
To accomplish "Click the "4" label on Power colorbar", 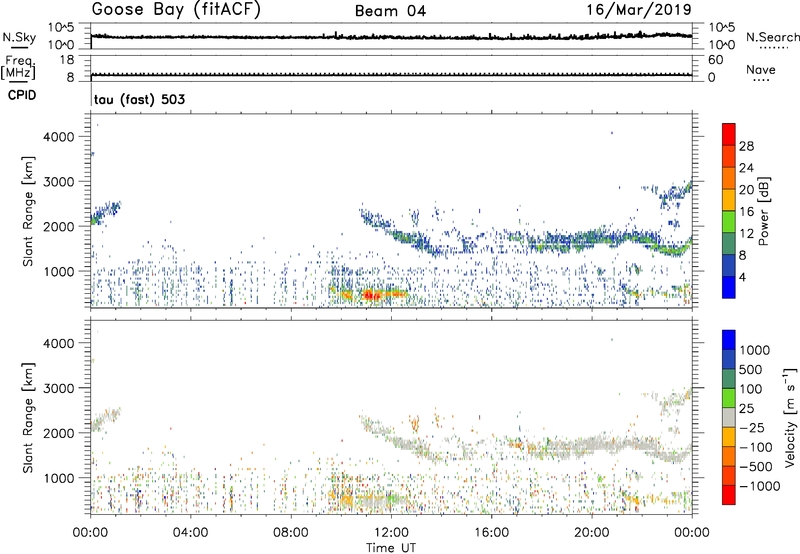I will (742, 278).
